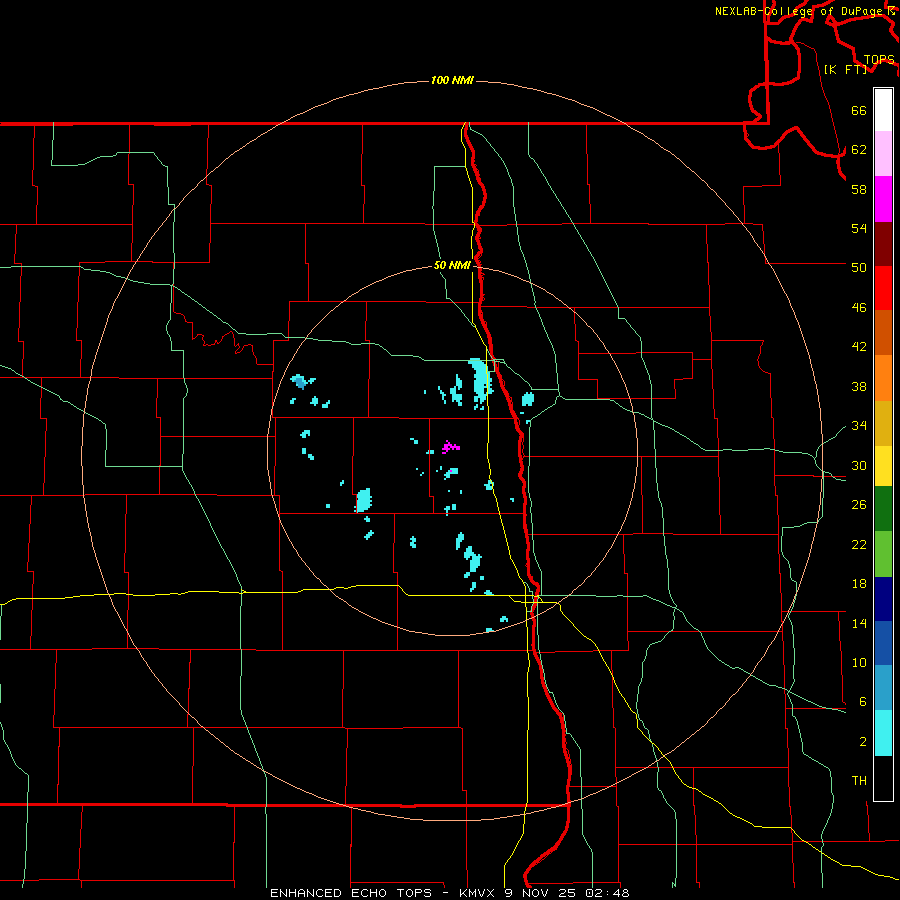Click the black TH threshold swatch
This screenshot has width=900, height=900.
[883, 778]
